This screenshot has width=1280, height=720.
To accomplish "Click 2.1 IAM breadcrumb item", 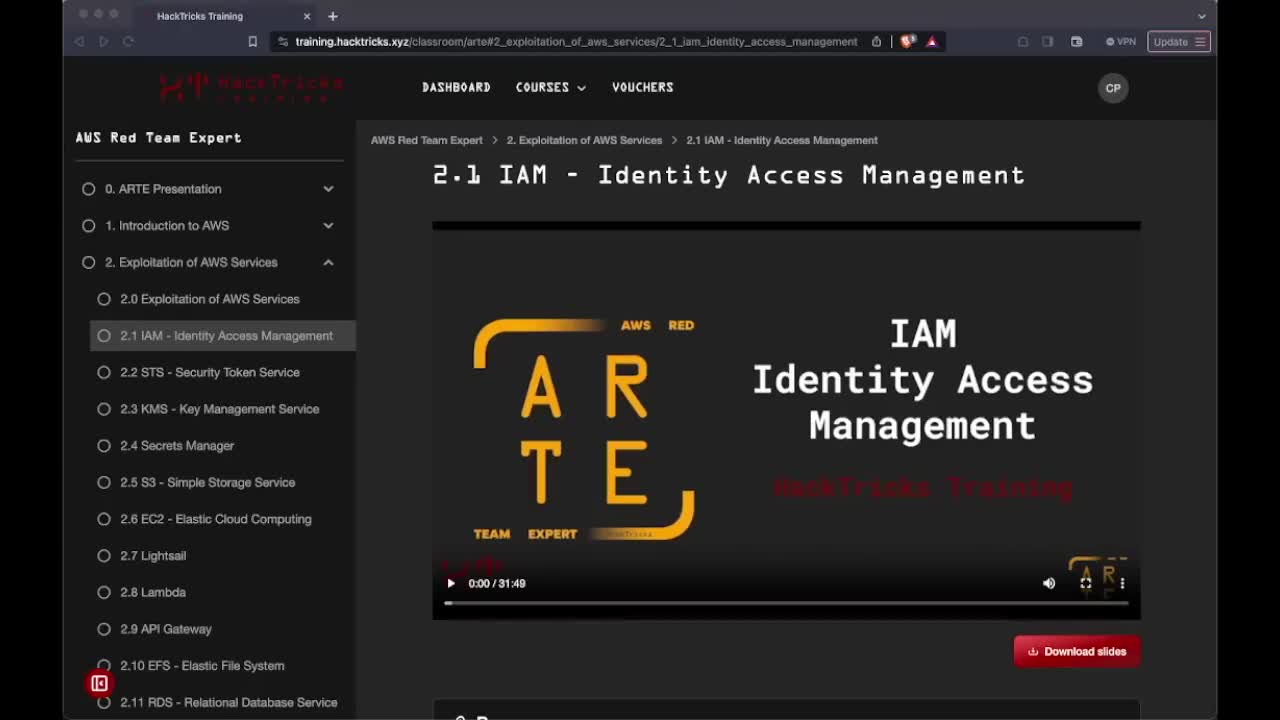I will pos(782,140).
